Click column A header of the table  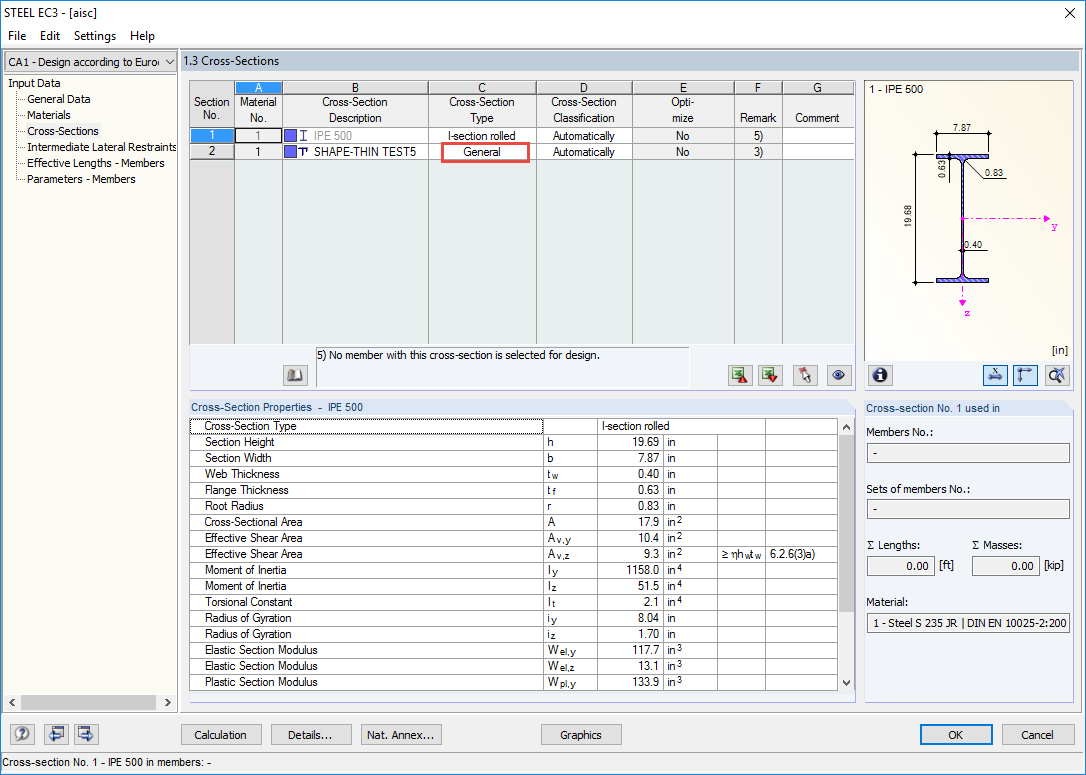[x=258, y=87]
